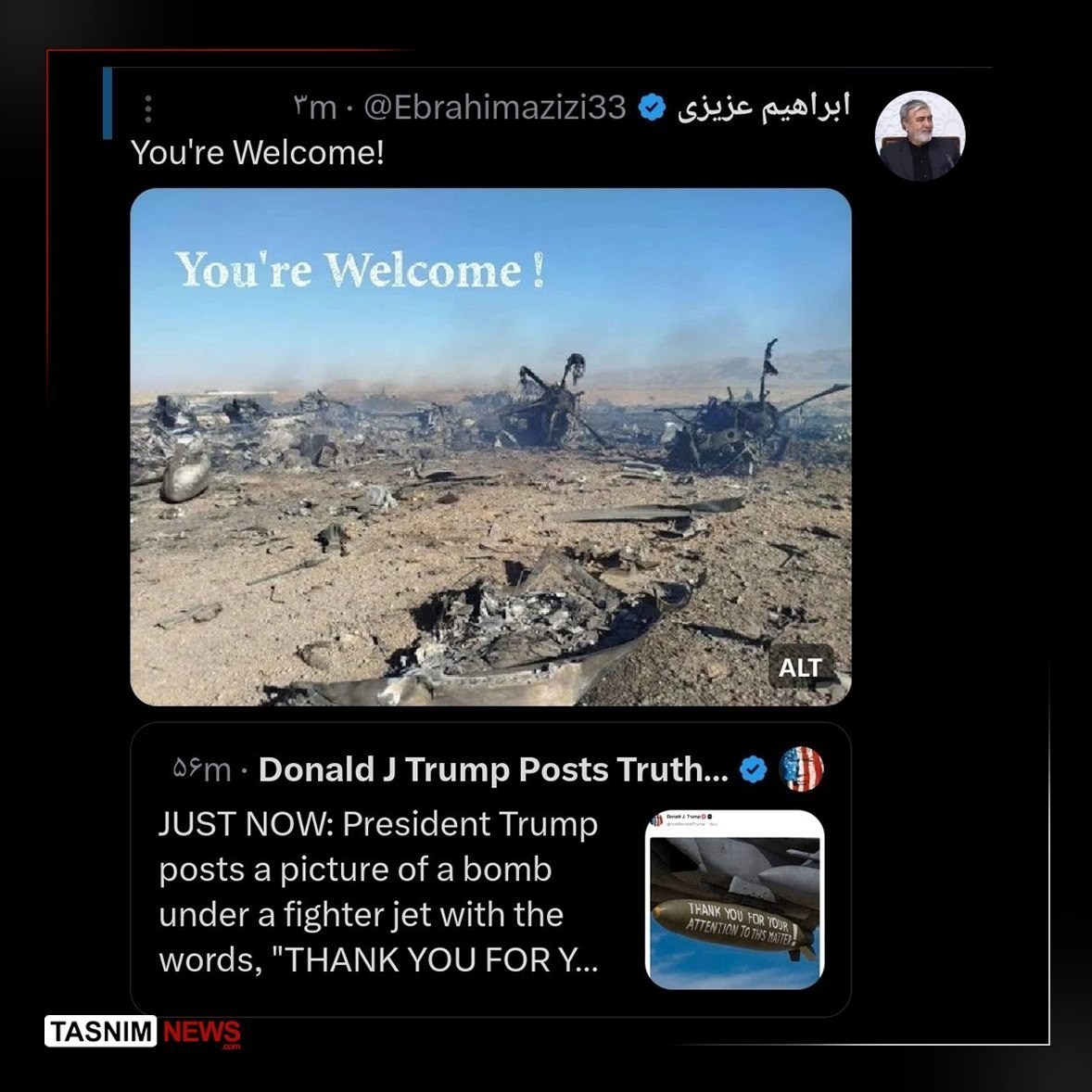Click the 56m timestamp on quoted post

pyautogui.click(x=201, y=769)
